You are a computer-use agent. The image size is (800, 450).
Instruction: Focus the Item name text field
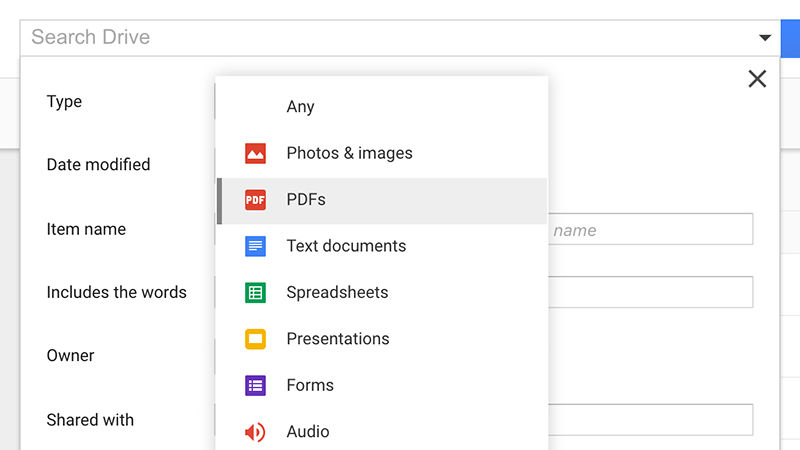tap(650, 230)
